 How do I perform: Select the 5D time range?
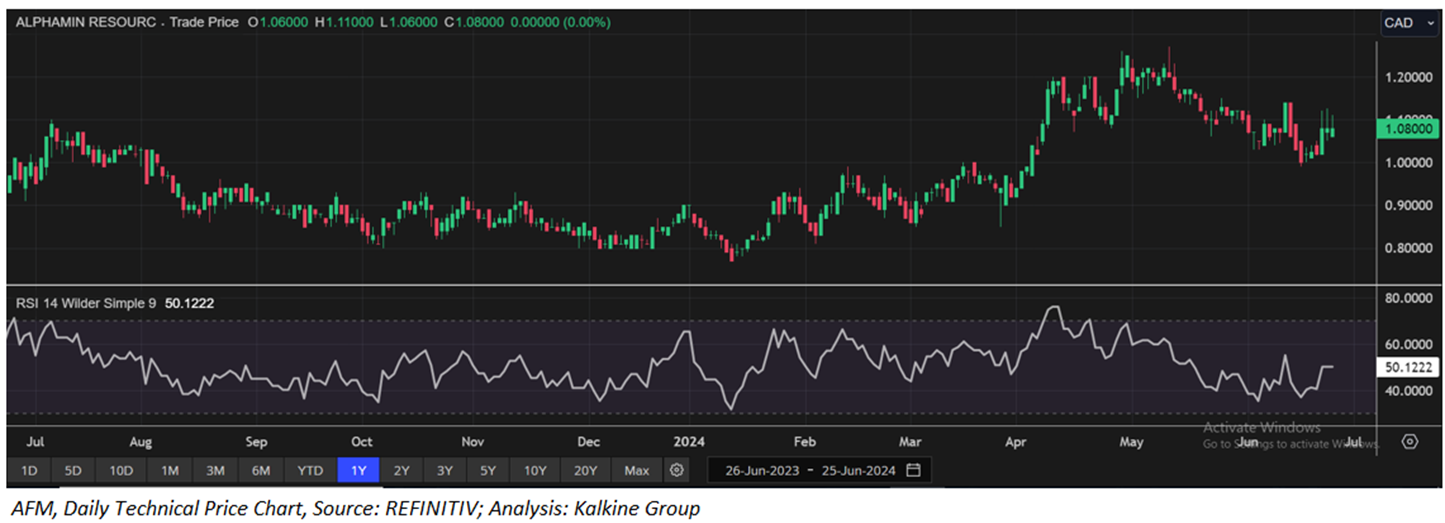pyautogui.click(x=73, y=470)
